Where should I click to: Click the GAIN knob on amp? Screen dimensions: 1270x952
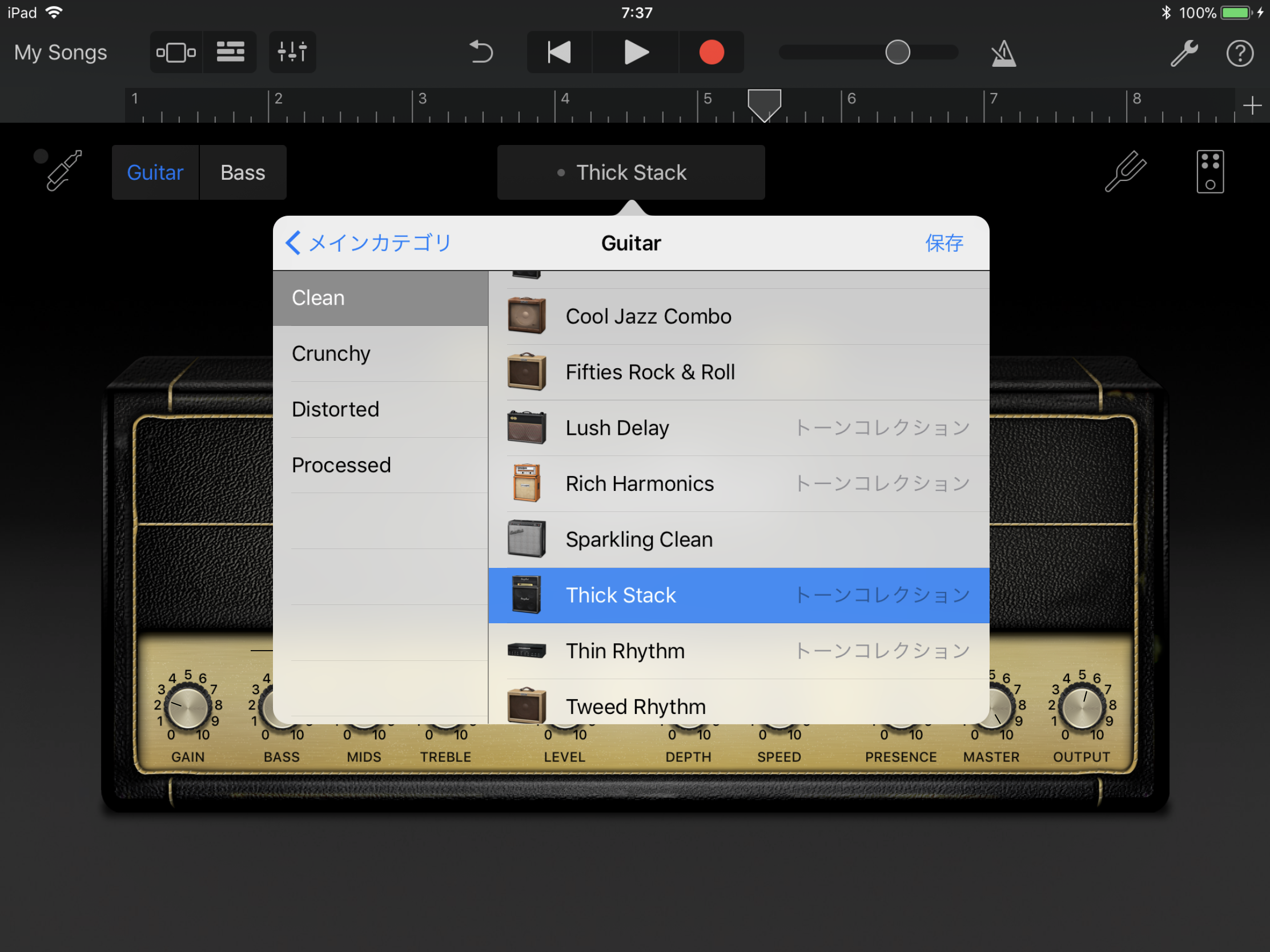tap(187, 708)
